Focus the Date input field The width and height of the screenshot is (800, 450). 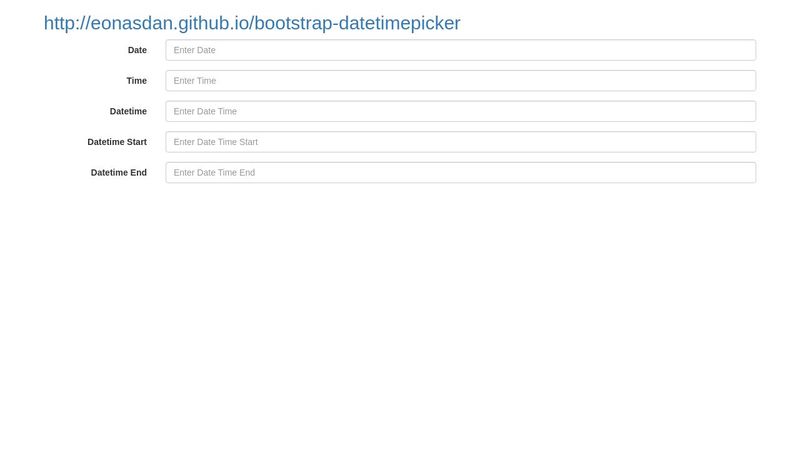(x=461, y=50)
